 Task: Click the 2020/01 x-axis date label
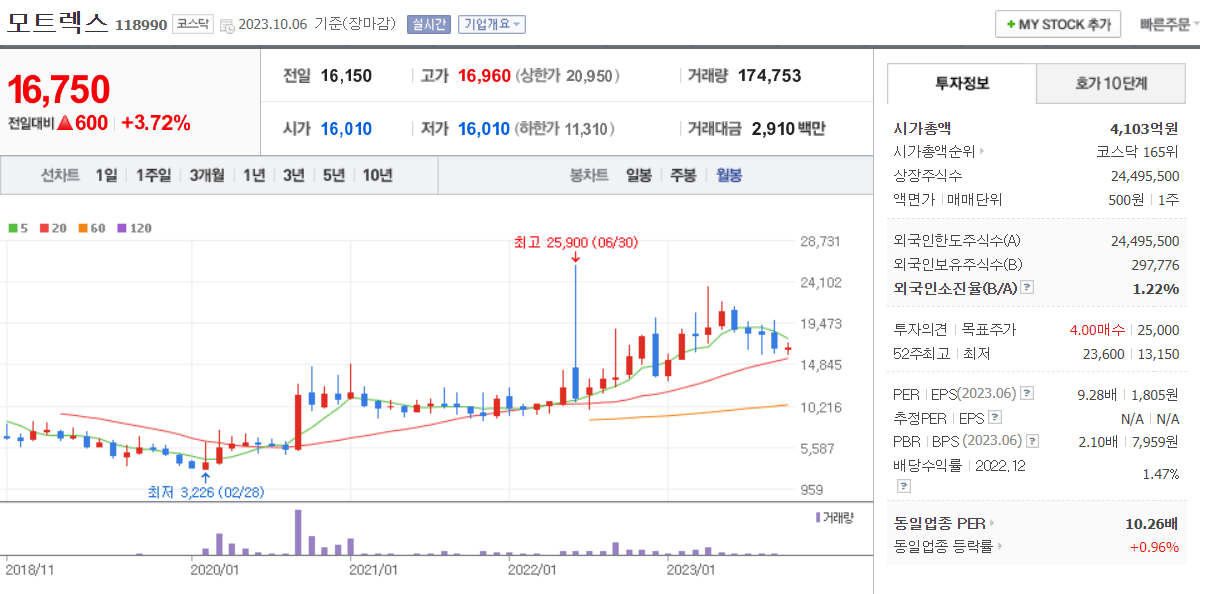coord(215,569)
